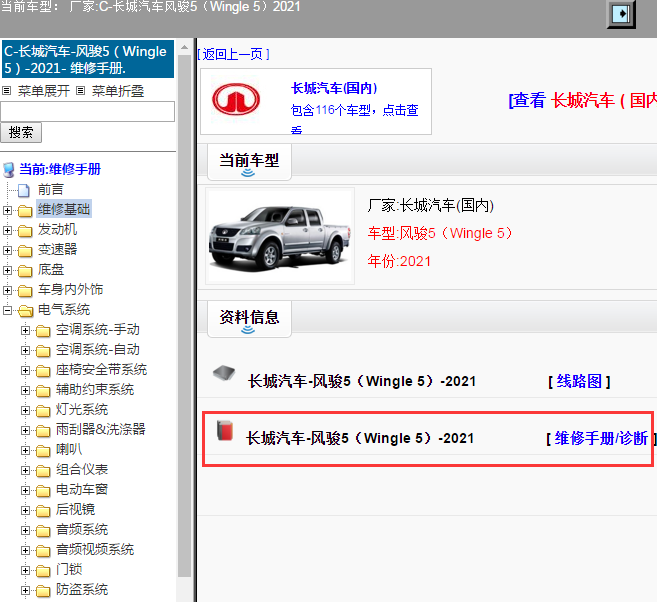Image resolution: width=657 pixels, height=602 pixels.
Task: Click the 查看 长城汽车 red header link
Action: [582, 101]
